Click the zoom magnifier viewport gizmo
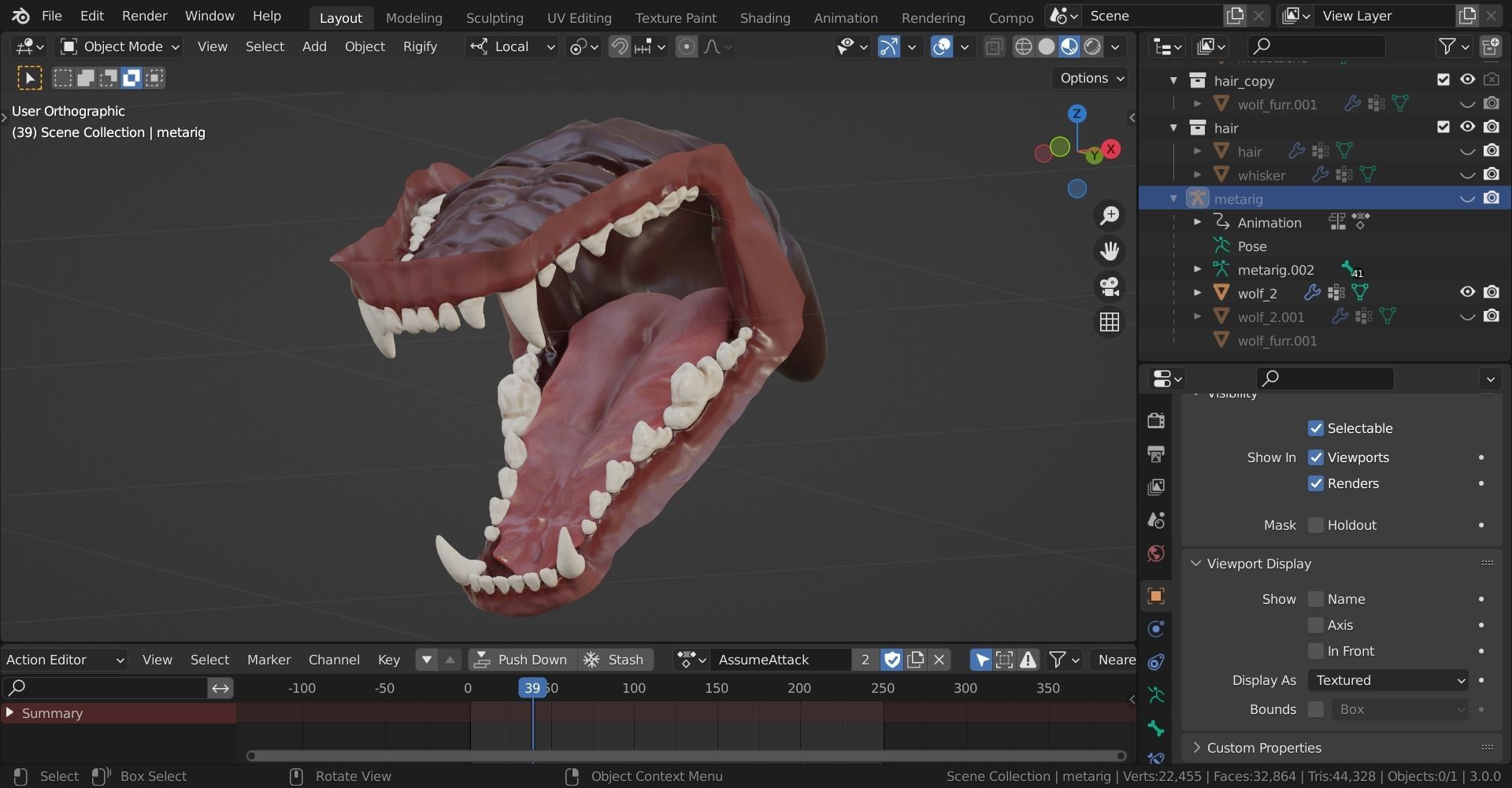 [1110, 215]
